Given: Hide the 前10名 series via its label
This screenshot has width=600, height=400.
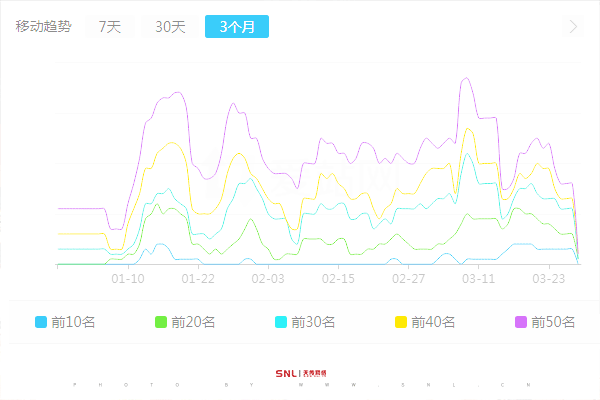Looking at the screenshot, I should pyautogui.click(x=73, y=322).
